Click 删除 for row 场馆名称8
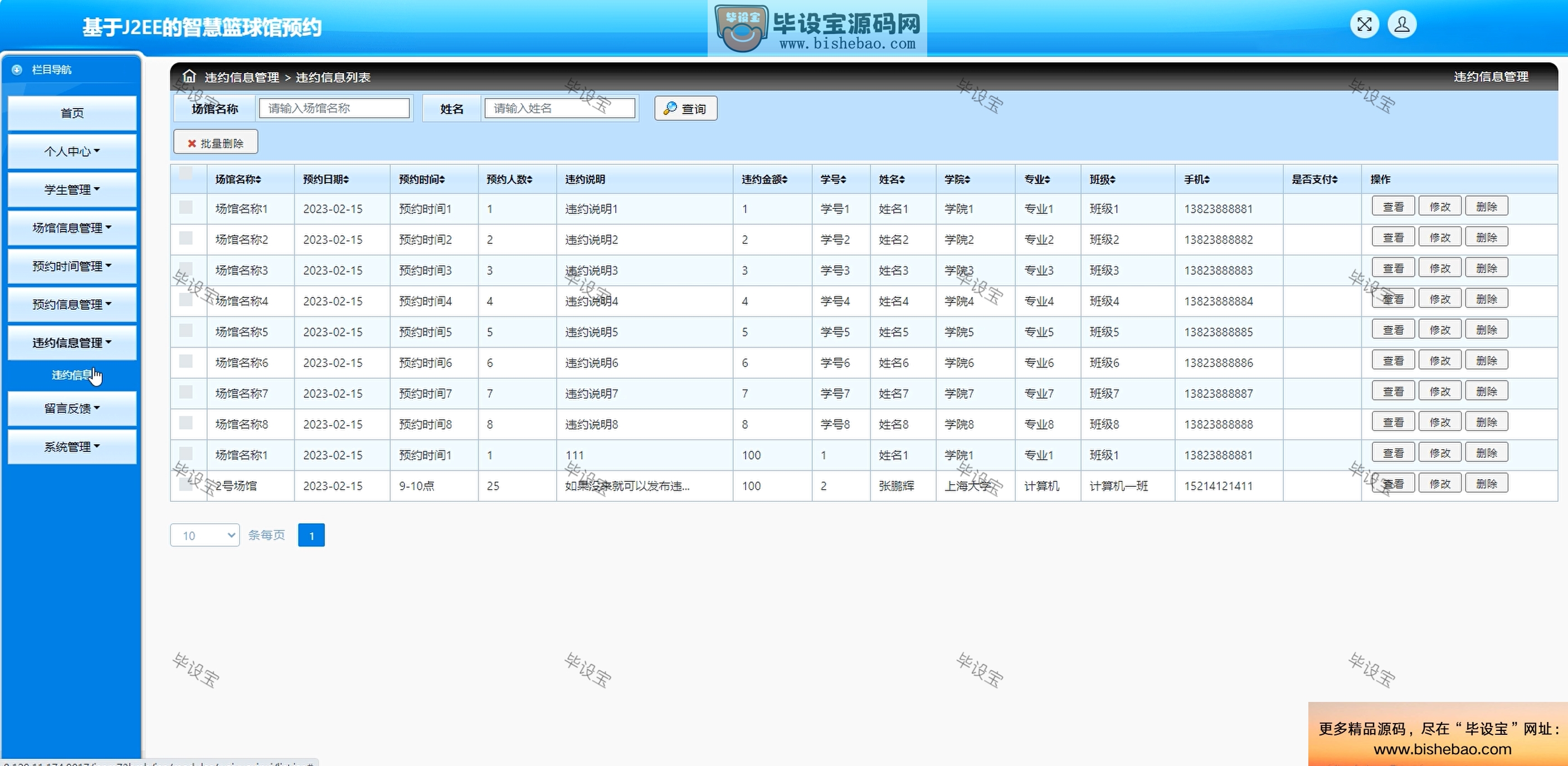Screen dimensions: 1568x766 tap(1487, 422)
